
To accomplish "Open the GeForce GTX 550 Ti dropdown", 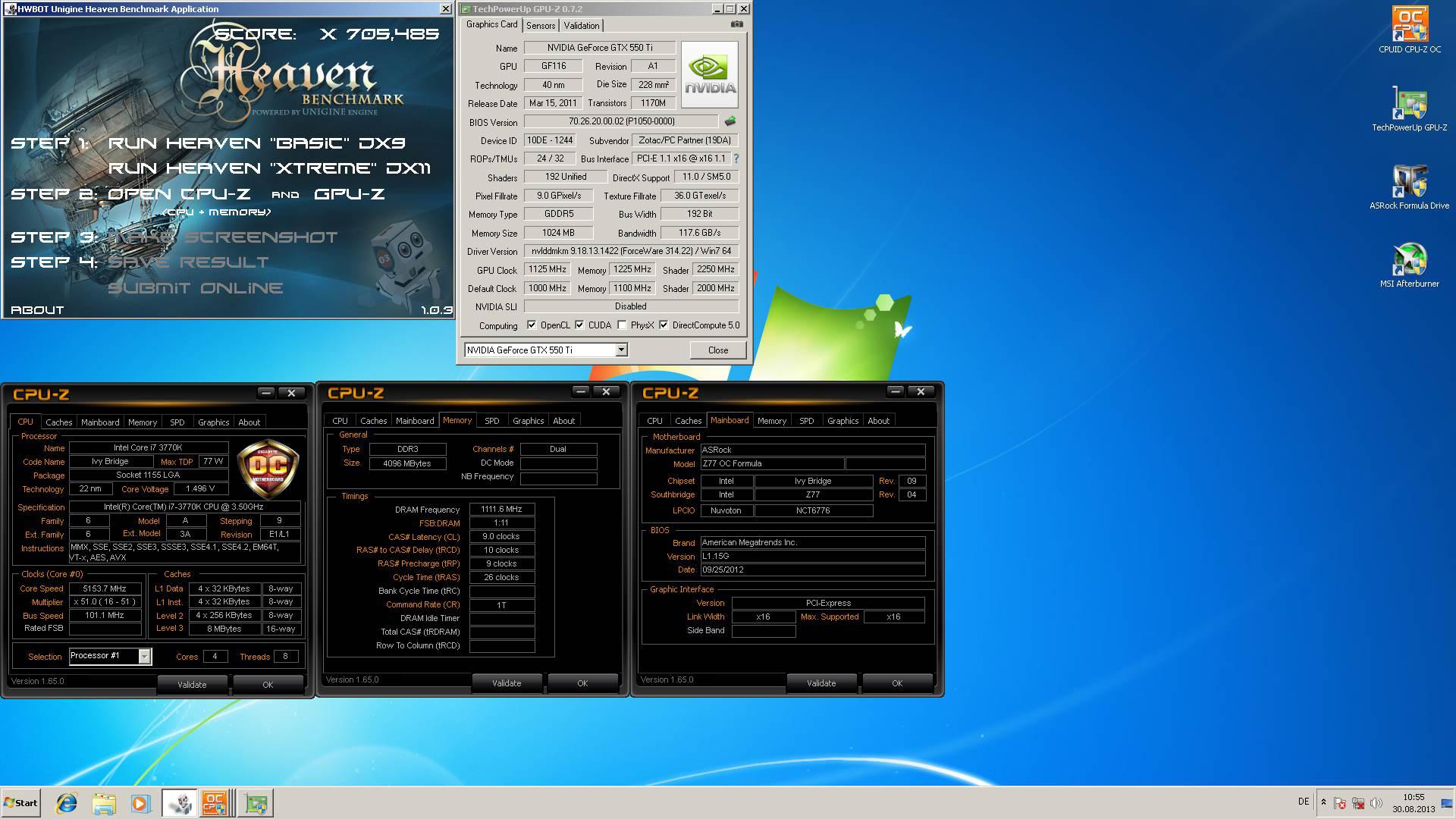I will tap(621, 350).
